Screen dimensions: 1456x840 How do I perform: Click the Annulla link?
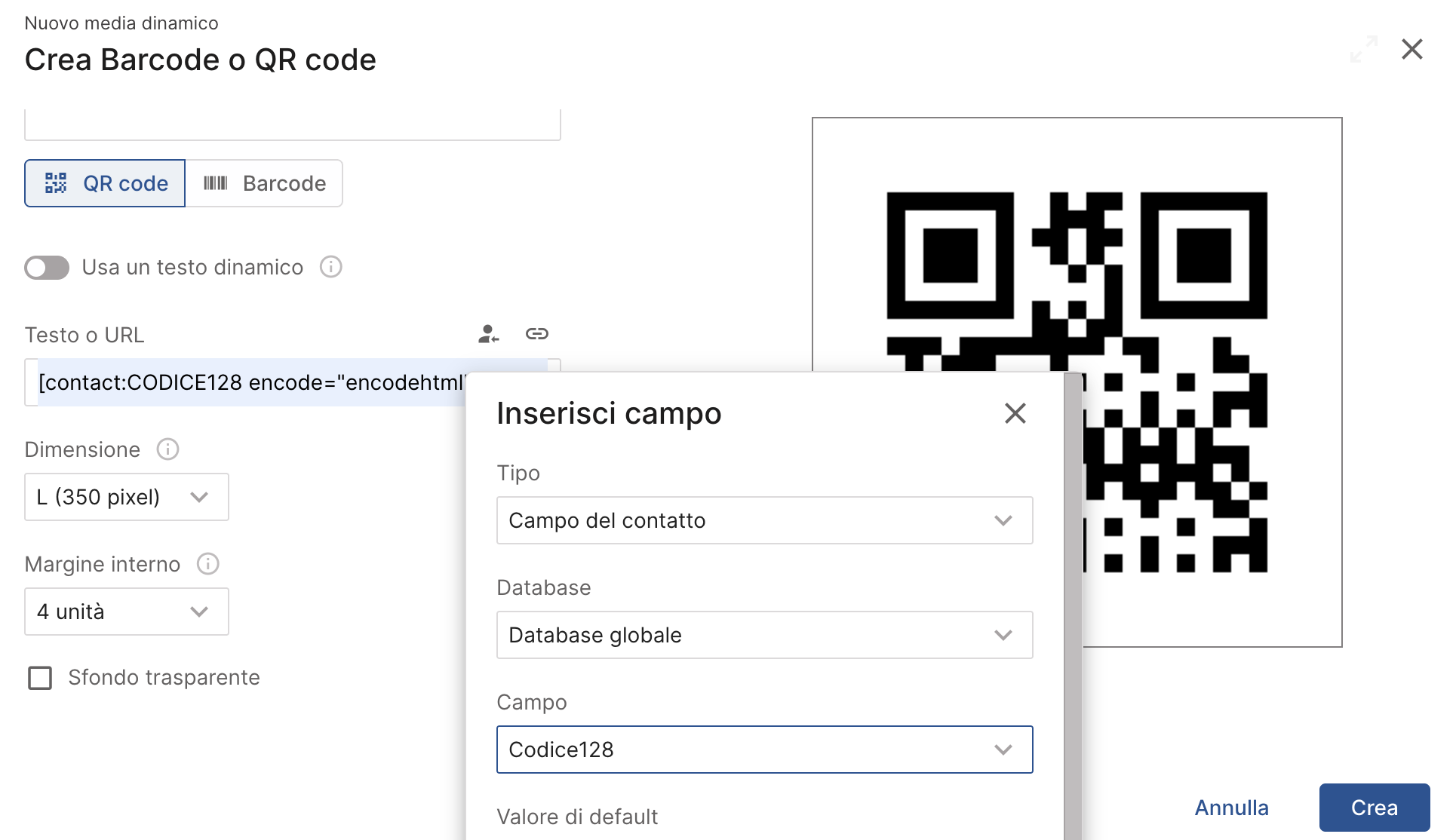[x=1231, y=808]
